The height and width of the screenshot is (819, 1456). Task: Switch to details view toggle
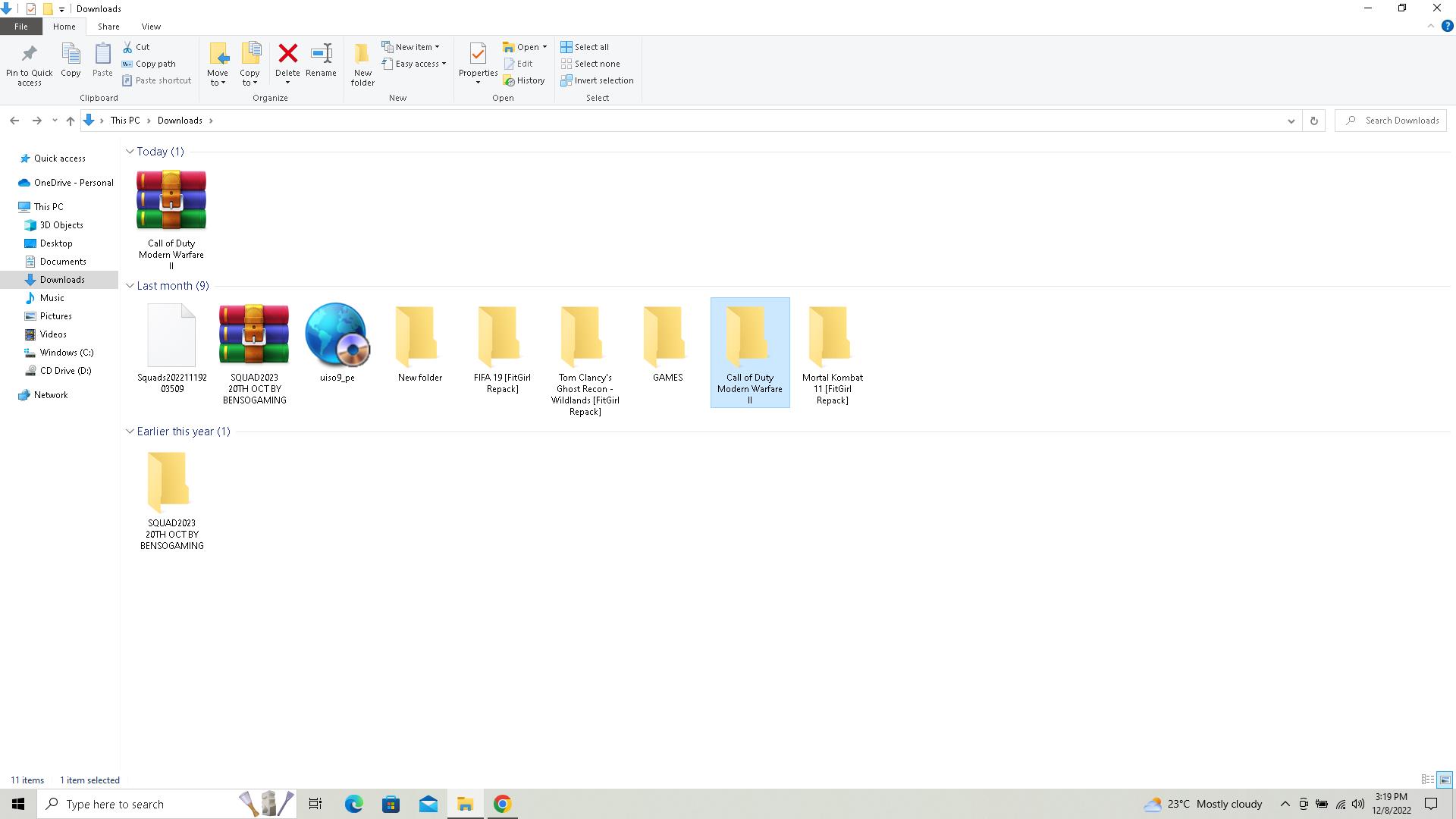click(1427, 780)
